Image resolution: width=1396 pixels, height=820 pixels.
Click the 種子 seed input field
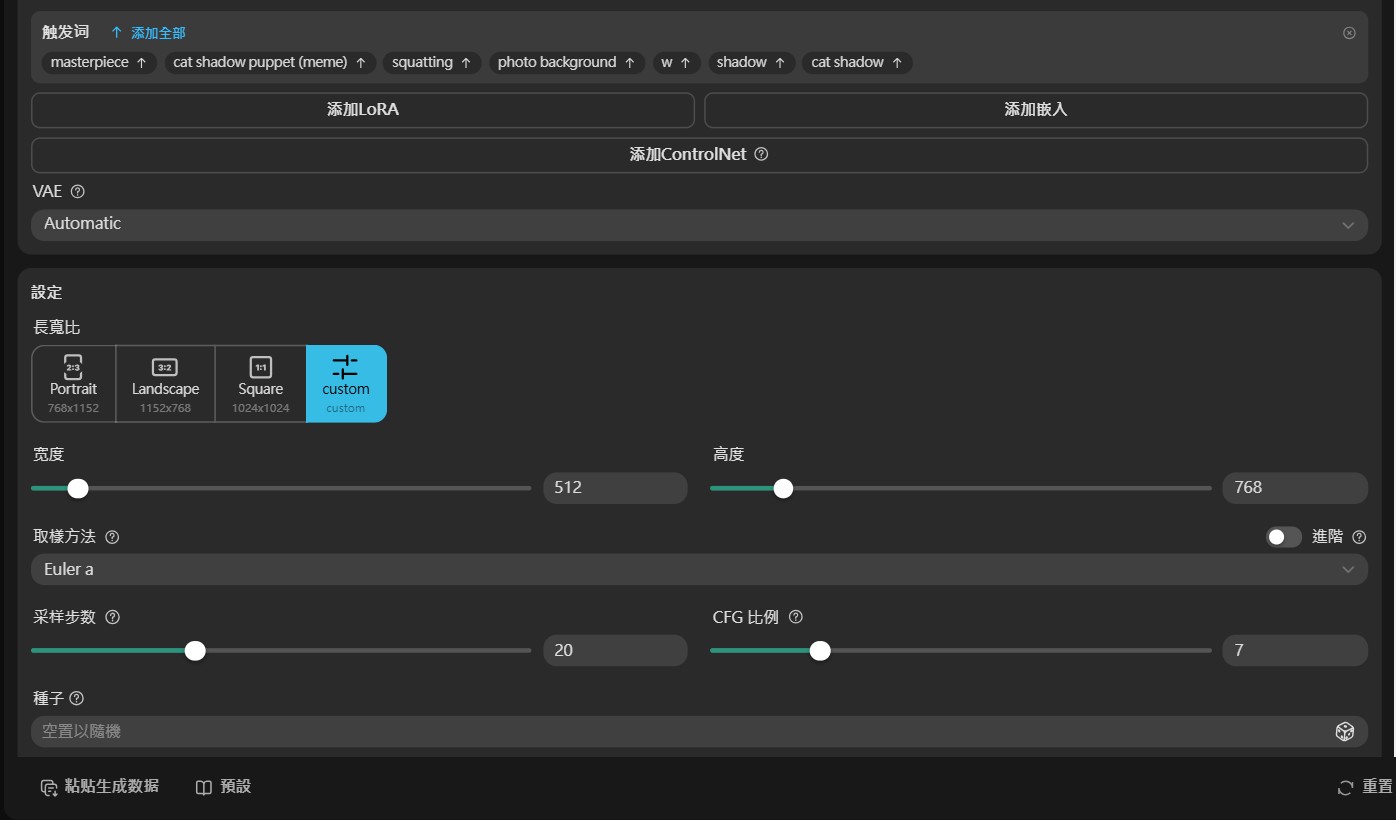(x=680, y=732)
